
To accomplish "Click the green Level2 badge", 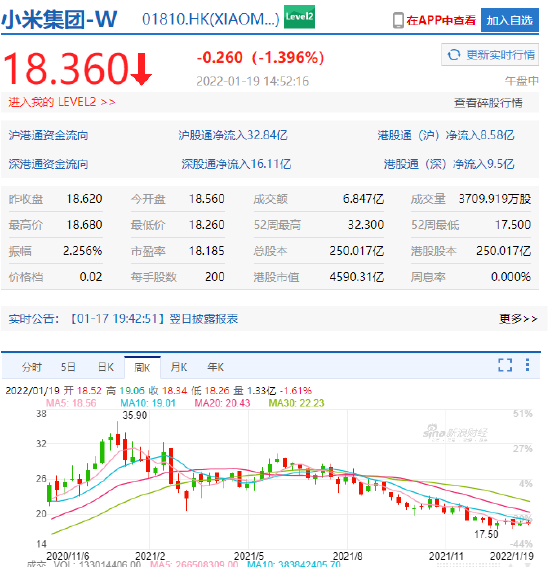I will click(x=299, y=17).
